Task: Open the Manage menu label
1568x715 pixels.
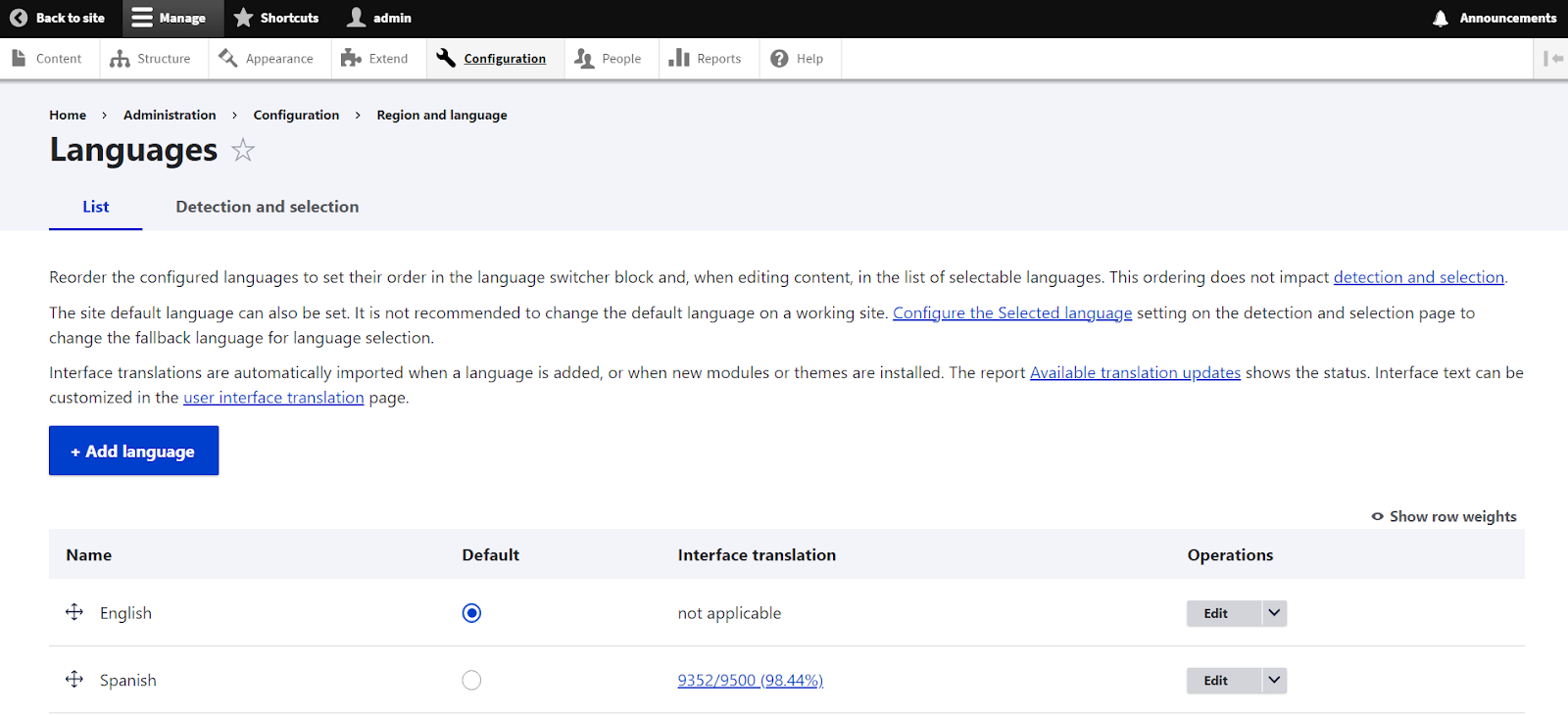Action: [182, 18]
